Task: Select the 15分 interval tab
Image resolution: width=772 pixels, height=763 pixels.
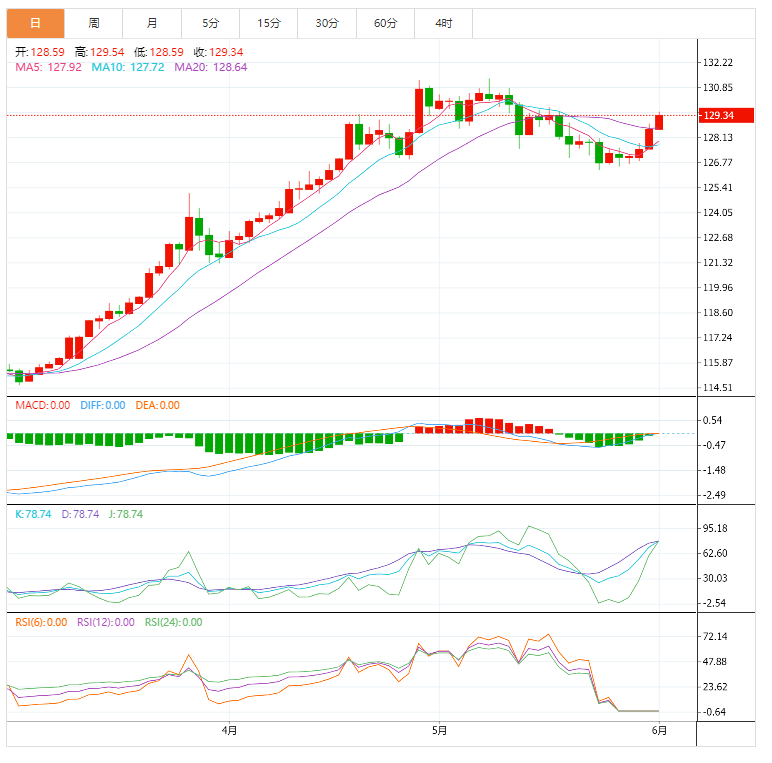Action: (268, 23)
